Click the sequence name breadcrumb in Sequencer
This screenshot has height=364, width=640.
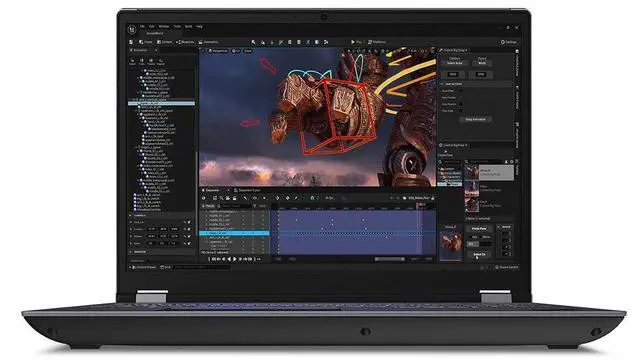pos(418,198)
